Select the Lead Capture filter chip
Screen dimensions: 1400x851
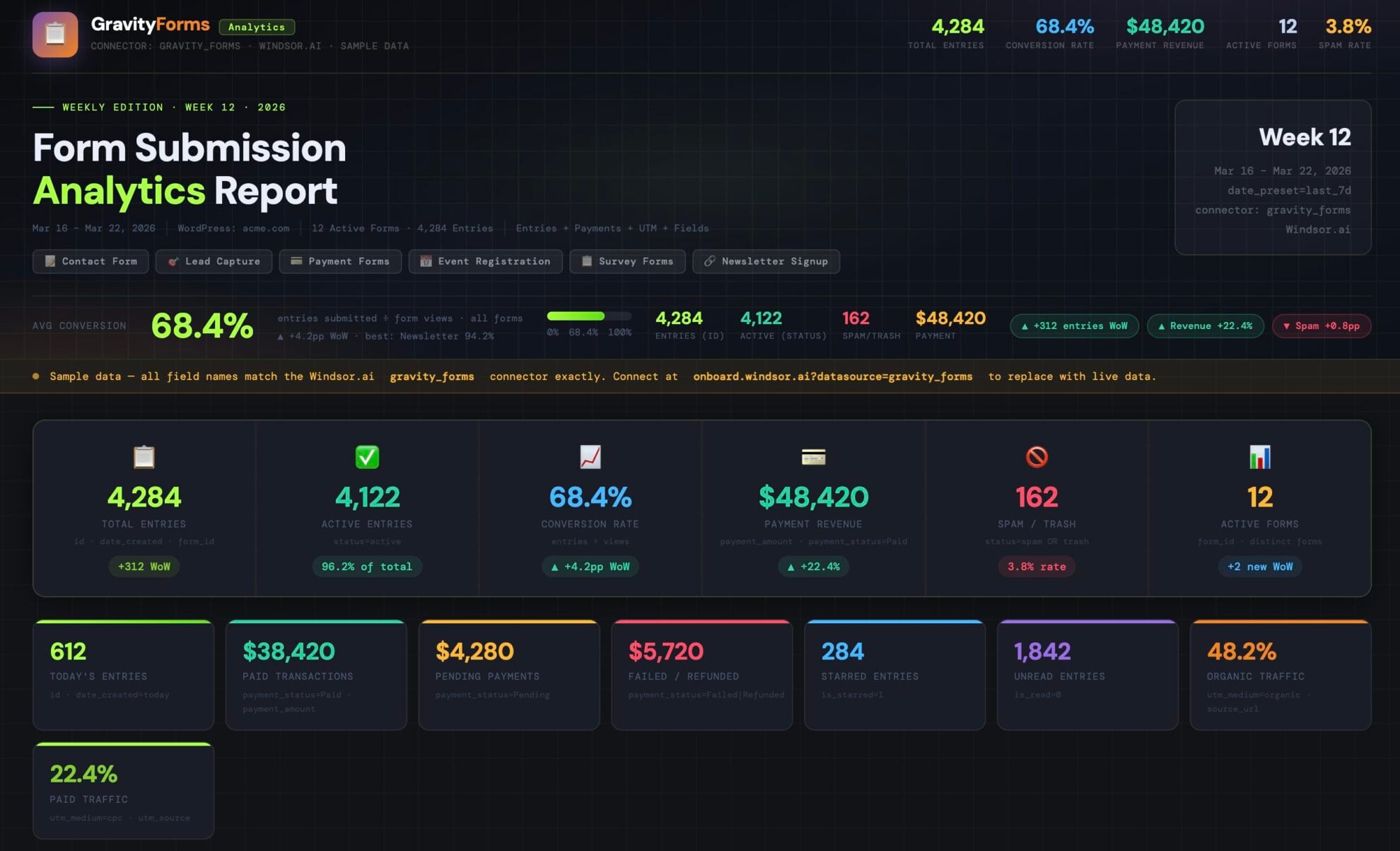pos(214,261)
